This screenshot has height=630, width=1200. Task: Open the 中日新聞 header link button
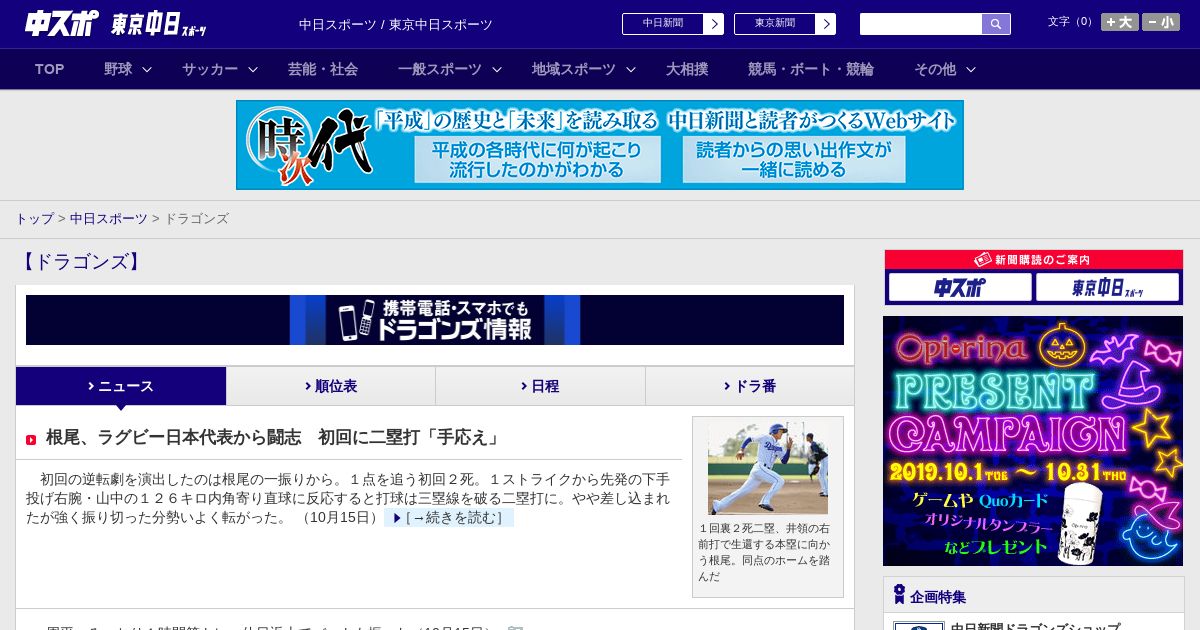[673, 24]
